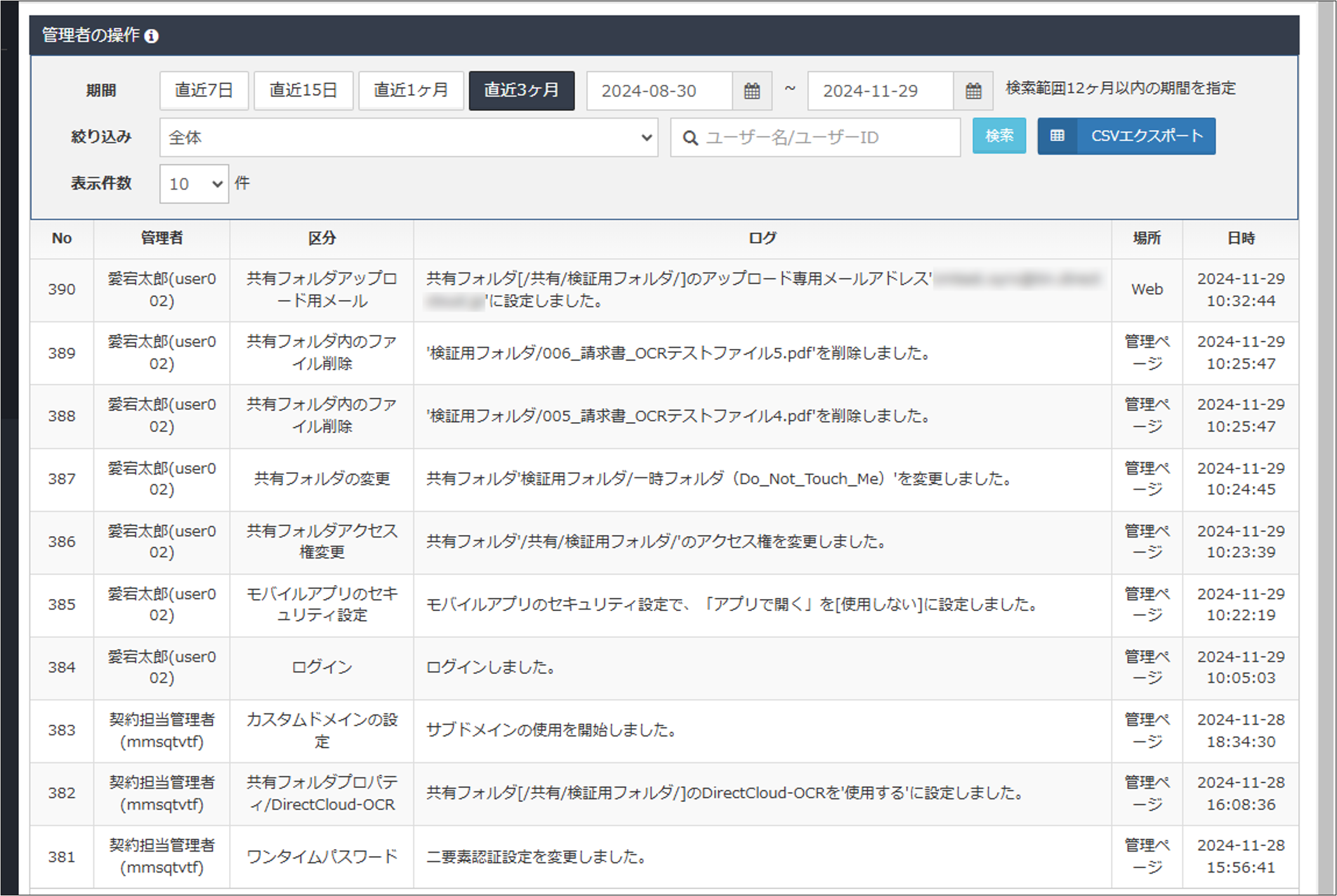
Task: Click the カスタムドメインの設定 category cell
Action: 322,730
